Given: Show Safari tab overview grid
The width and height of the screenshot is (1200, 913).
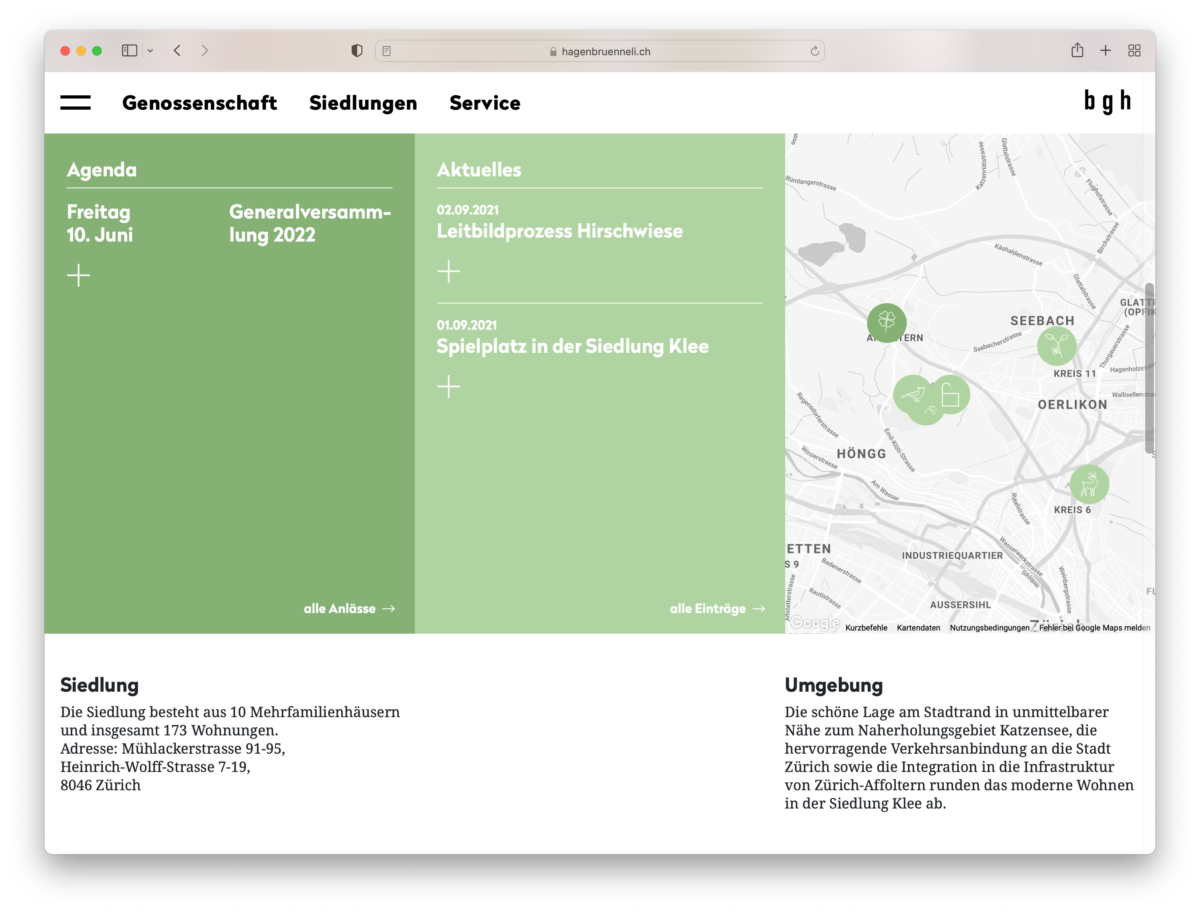Looking at the screenshot, I should [x=1134, y=50].
